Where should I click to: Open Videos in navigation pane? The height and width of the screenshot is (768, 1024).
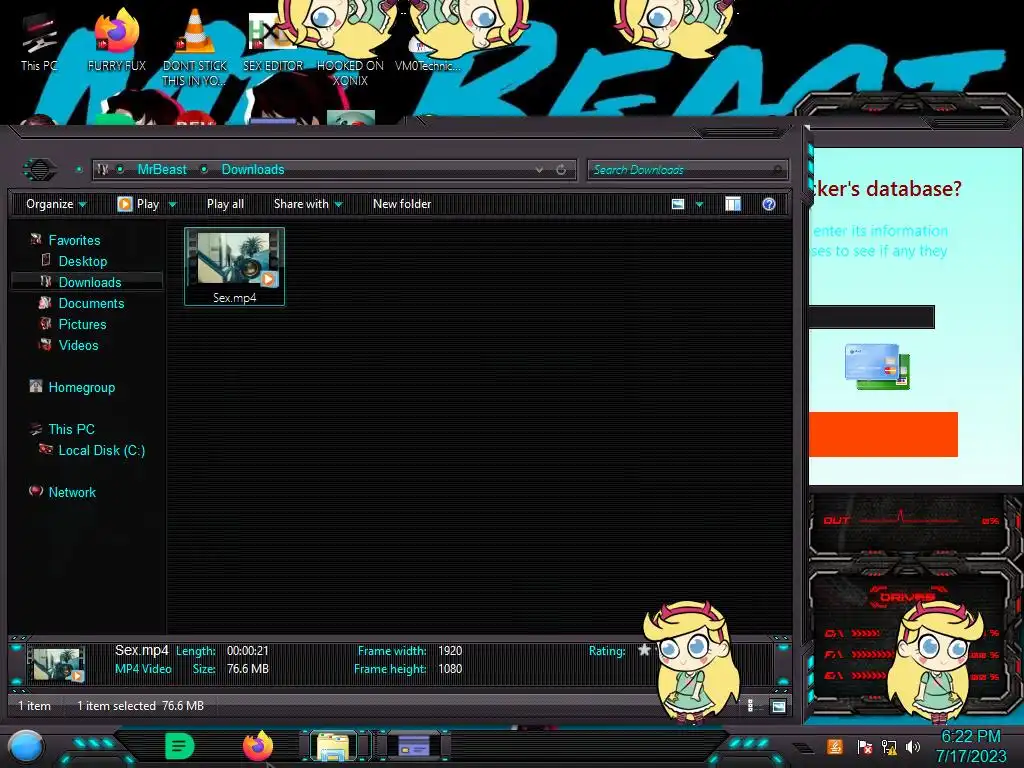[78, 345]
